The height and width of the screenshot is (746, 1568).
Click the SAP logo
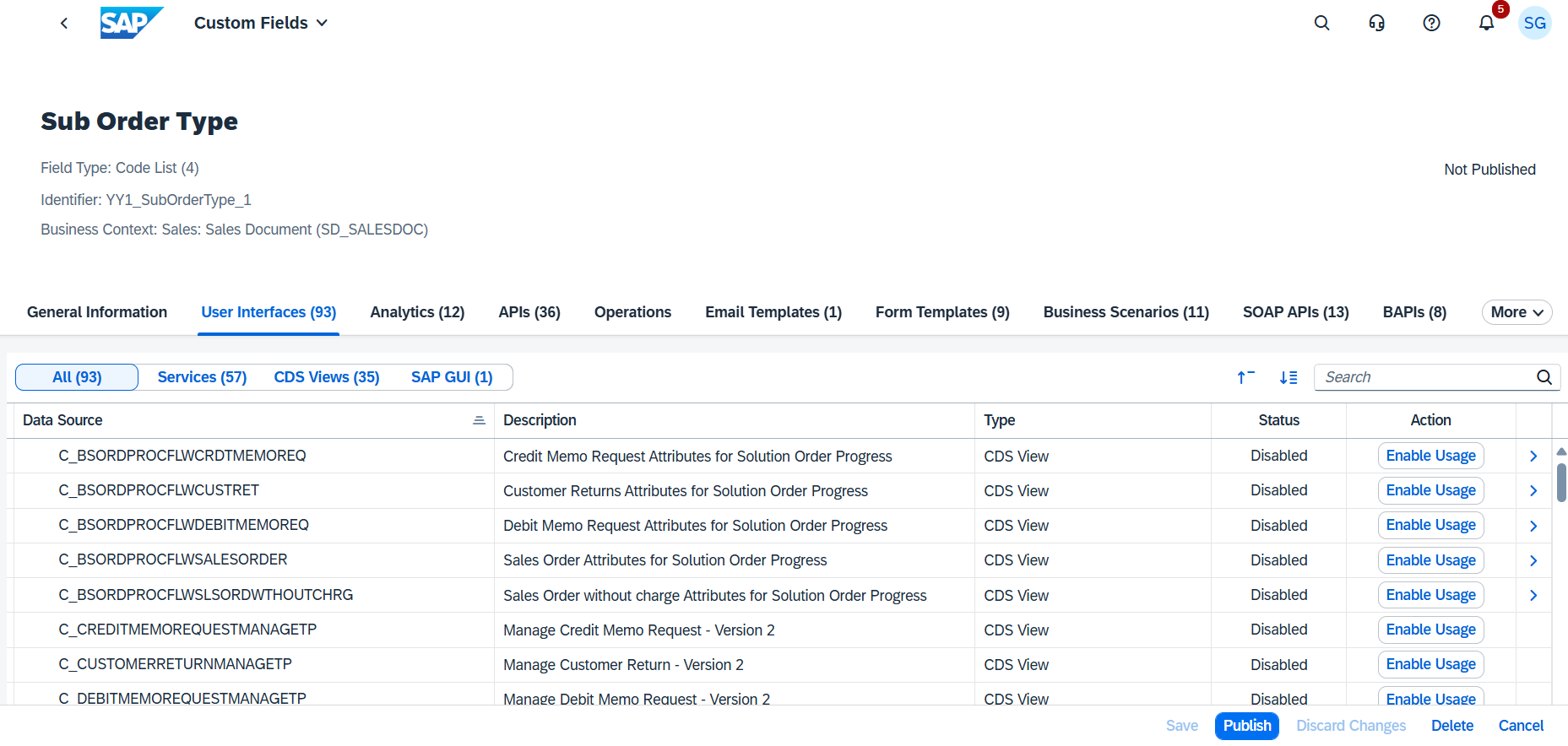coord(131,23)
